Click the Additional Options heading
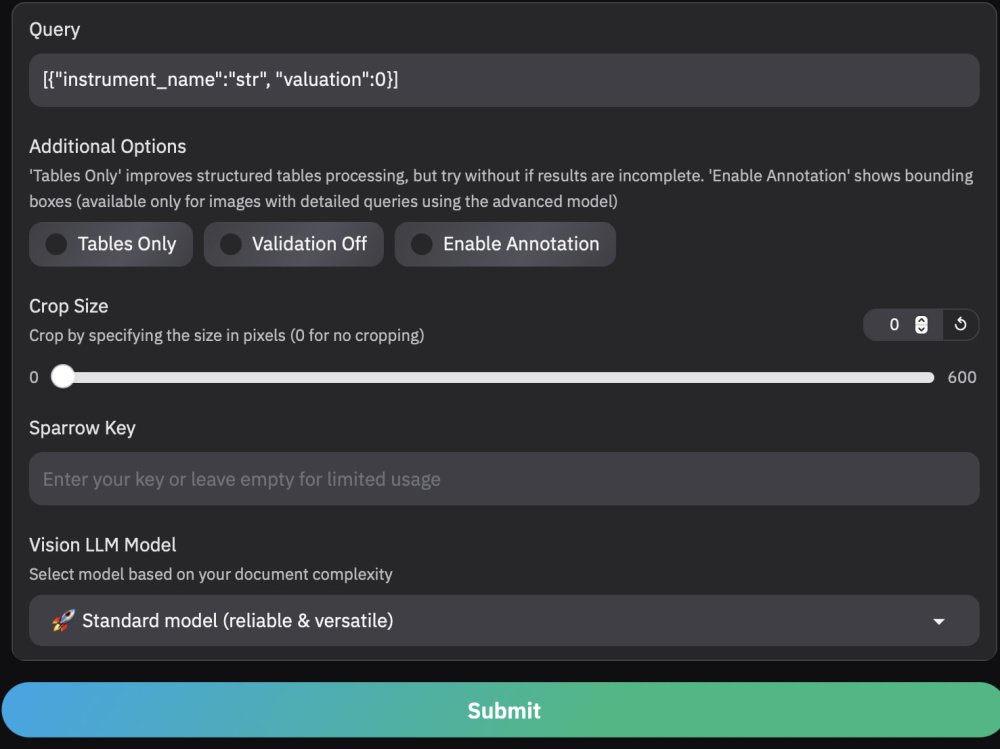Viewport: 1000px width, 749px height. (108, 146)
